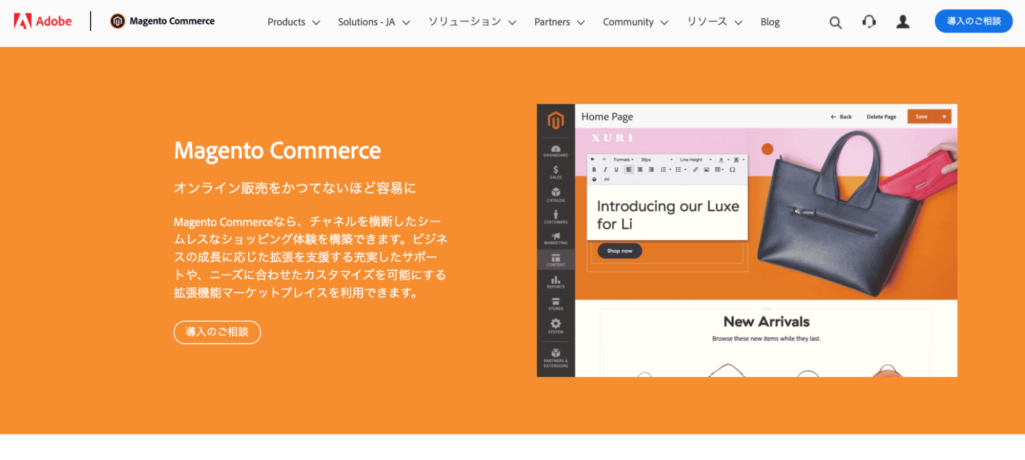Image resolution: width=1025 pixels, height=460 pixels.
Task: Toggle Italic in the editor toolbar
Action: tap(605, 169)
